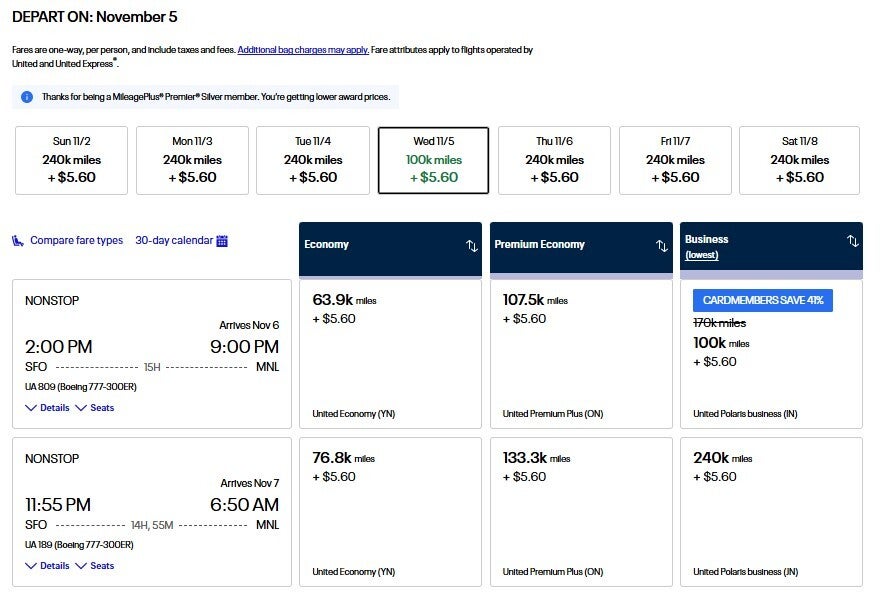This screenshot has width=885, height=598.
Task: Click United Polaris business (IN) label
Action: 745,414
